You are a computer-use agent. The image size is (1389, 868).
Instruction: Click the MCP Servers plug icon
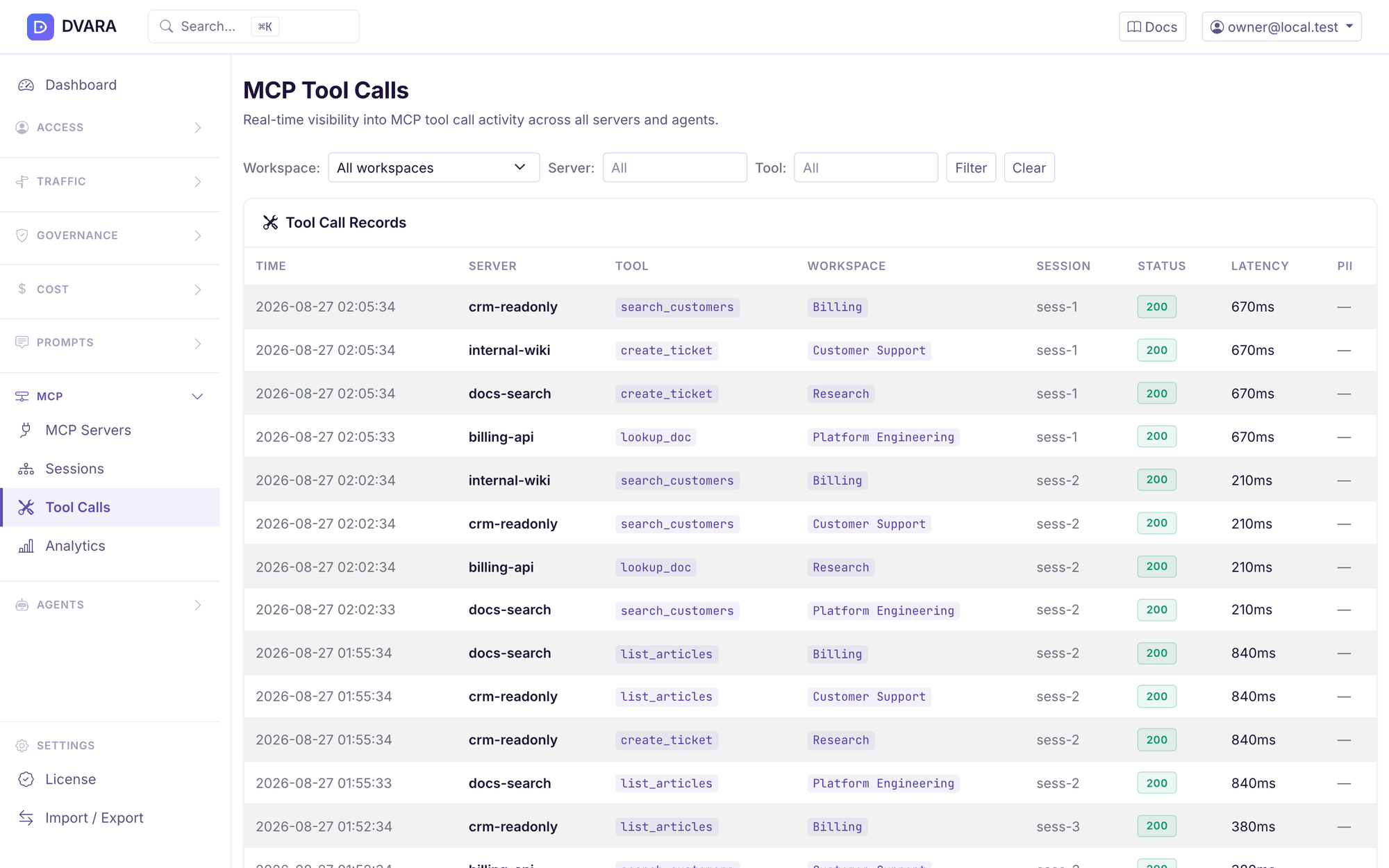click(26, 430)
